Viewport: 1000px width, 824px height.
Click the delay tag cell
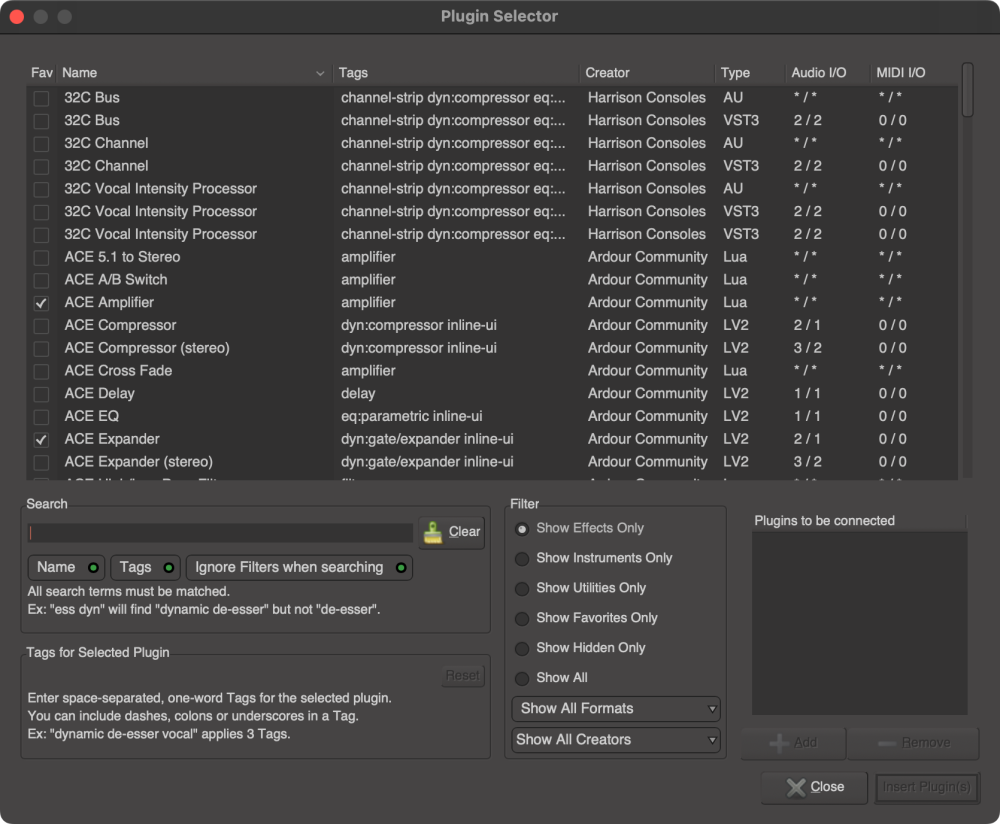point(358,394)
